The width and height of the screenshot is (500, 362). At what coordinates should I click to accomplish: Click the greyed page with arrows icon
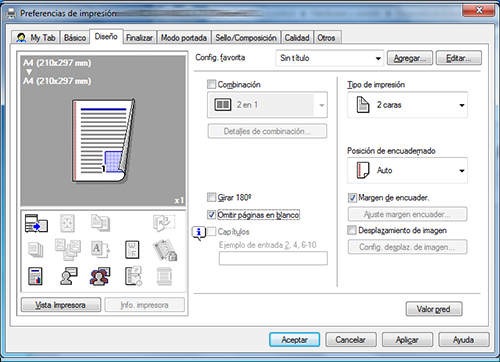coord(67,223)
